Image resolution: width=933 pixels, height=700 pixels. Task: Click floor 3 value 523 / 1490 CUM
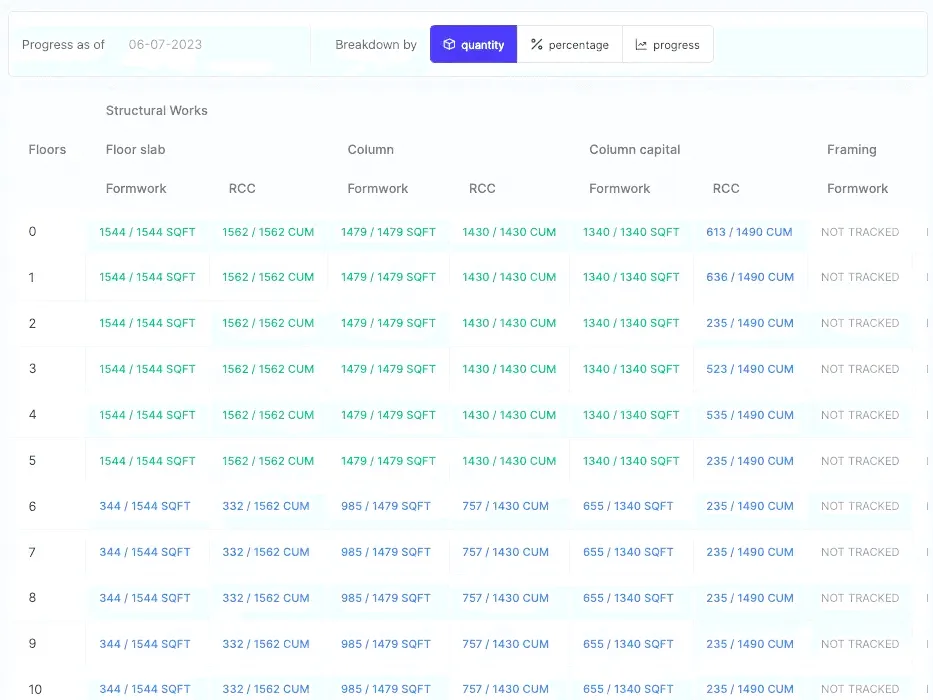pos(750,369)
